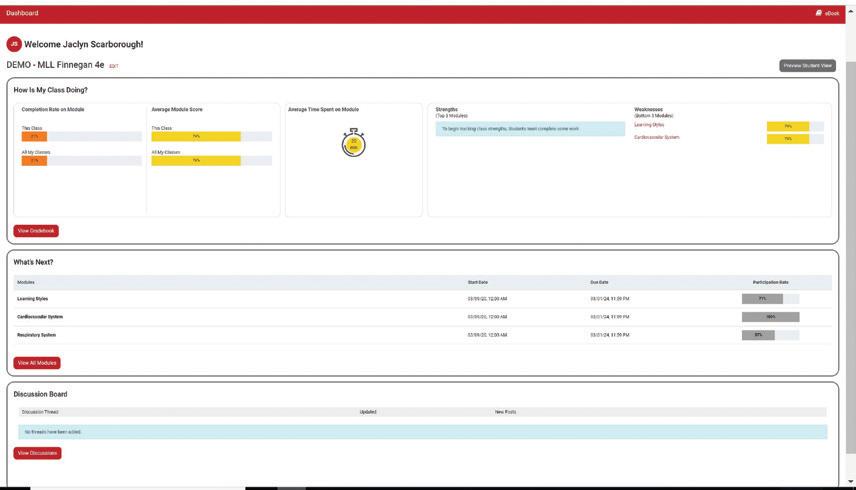Click the vertical scrollbar down arrow
Screen dimensions: 856x490
tap(851, 482)
